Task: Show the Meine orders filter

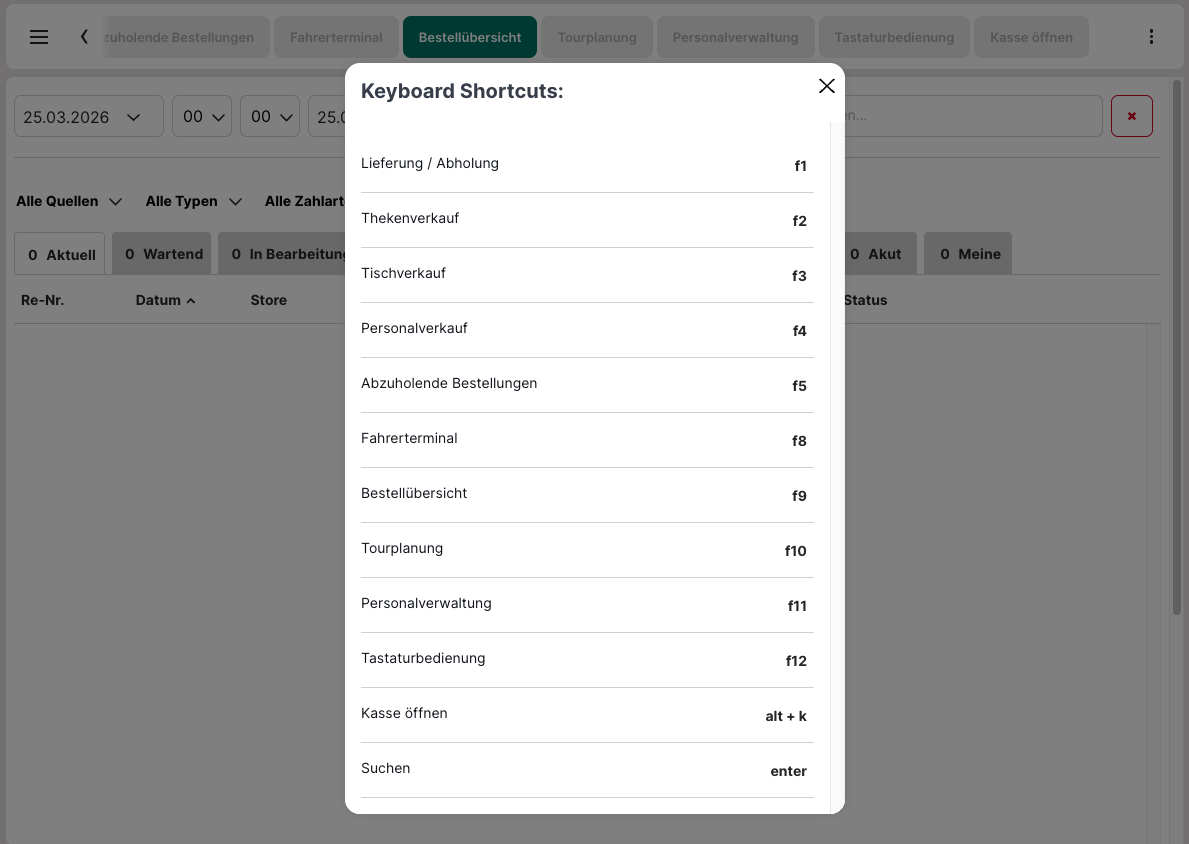Action: point(968,254)
